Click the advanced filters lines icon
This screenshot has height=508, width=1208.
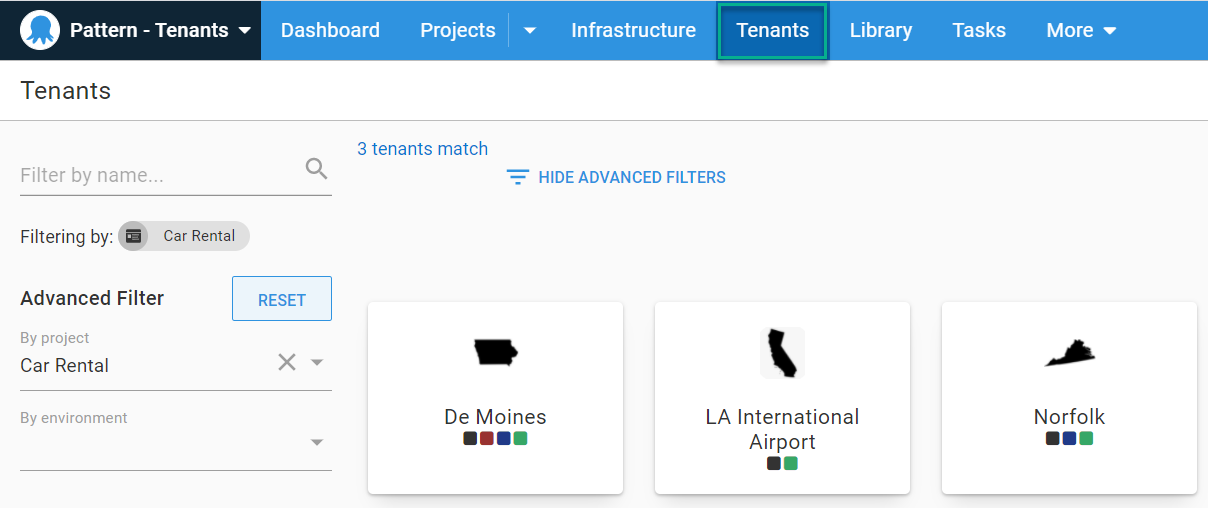(517, 178)
